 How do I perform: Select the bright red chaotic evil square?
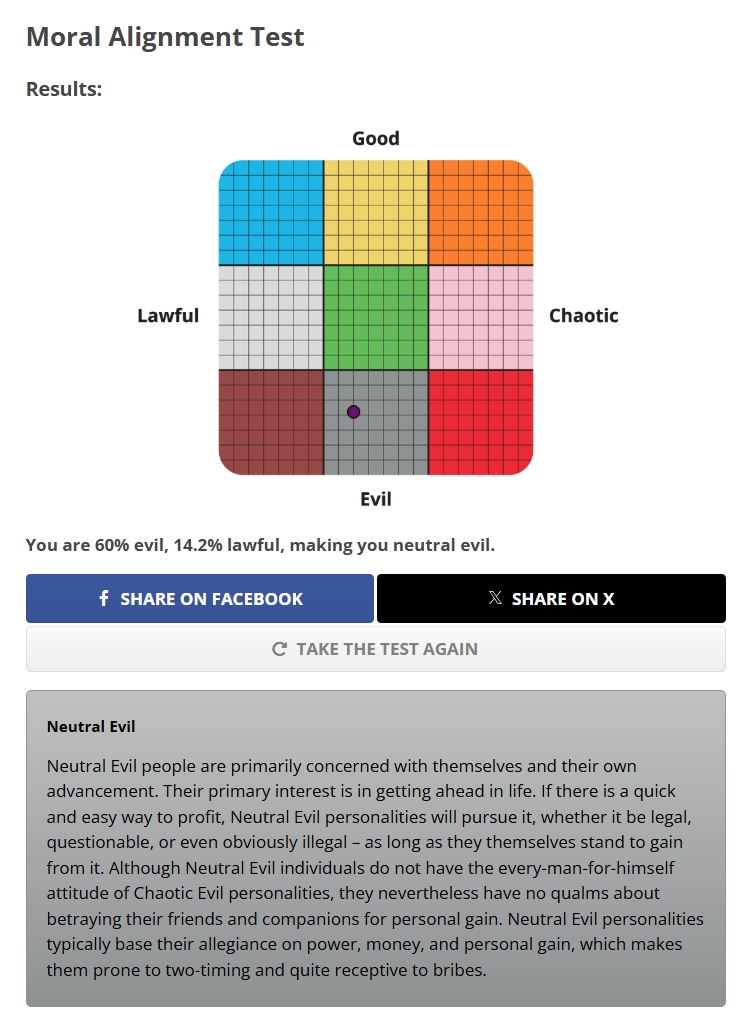[x=481, y=422]
